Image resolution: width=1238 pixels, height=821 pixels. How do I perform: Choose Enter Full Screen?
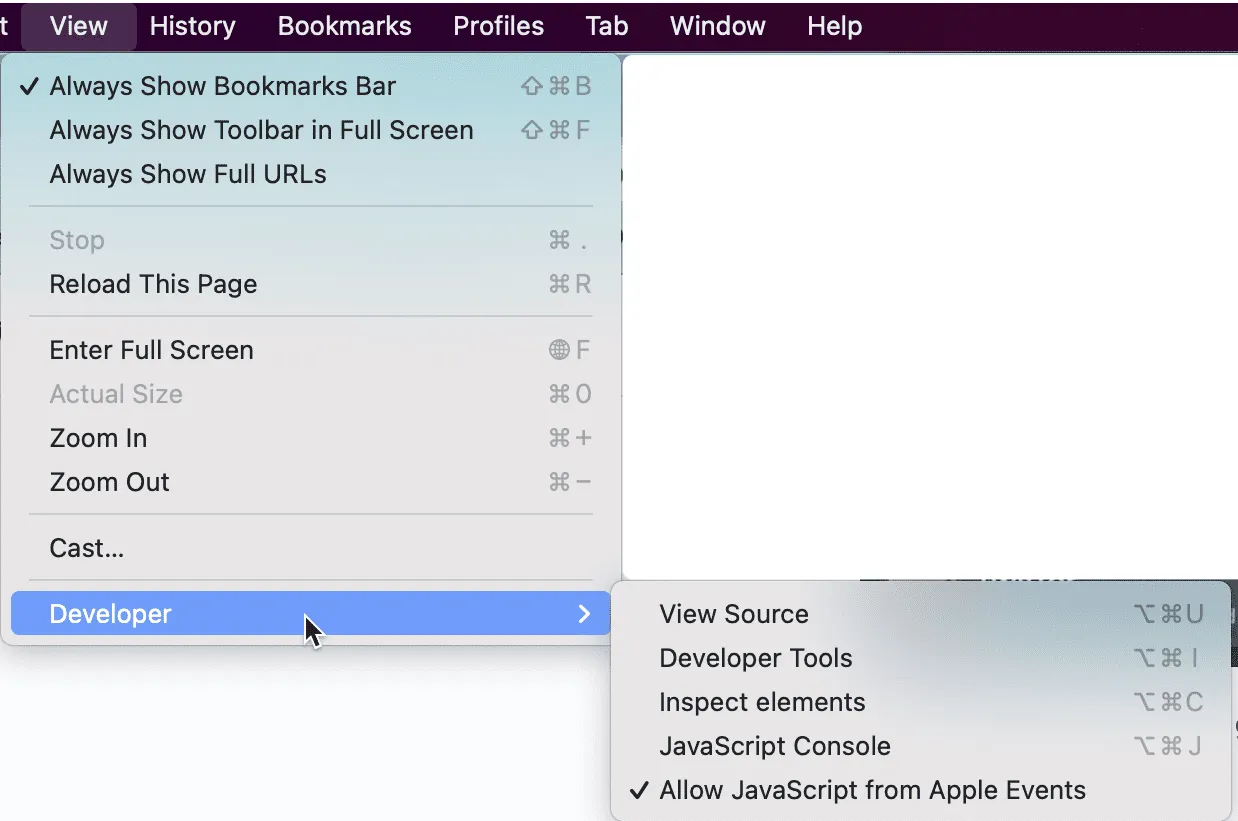pos(151,351)
